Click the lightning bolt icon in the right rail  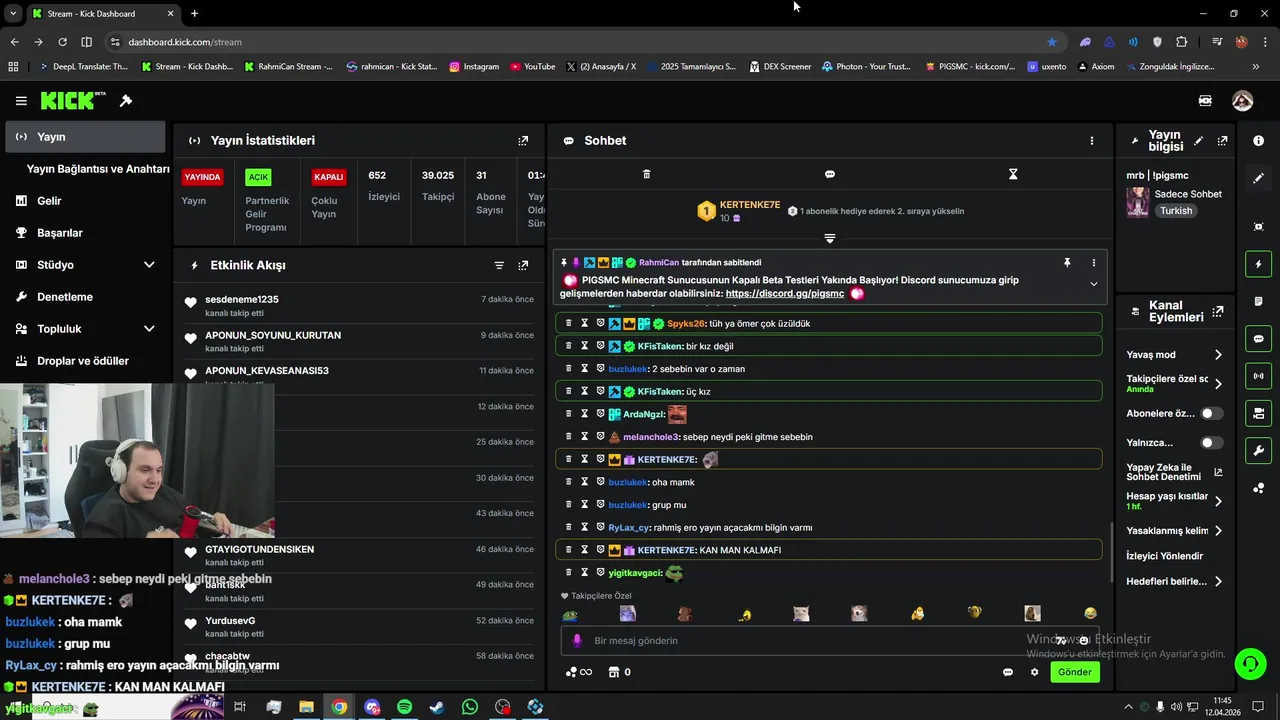point(1258,264)
